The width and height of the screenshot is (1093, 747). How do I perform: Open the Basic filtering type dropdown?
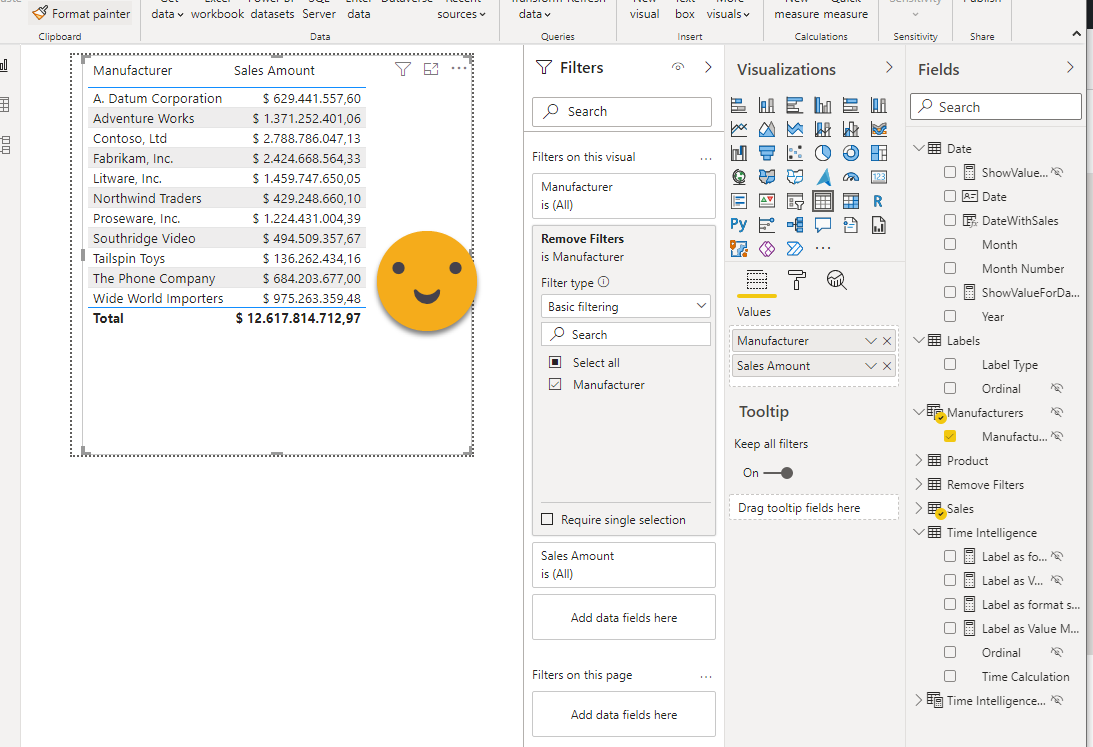pyautogui.click(x=627, y=307)
